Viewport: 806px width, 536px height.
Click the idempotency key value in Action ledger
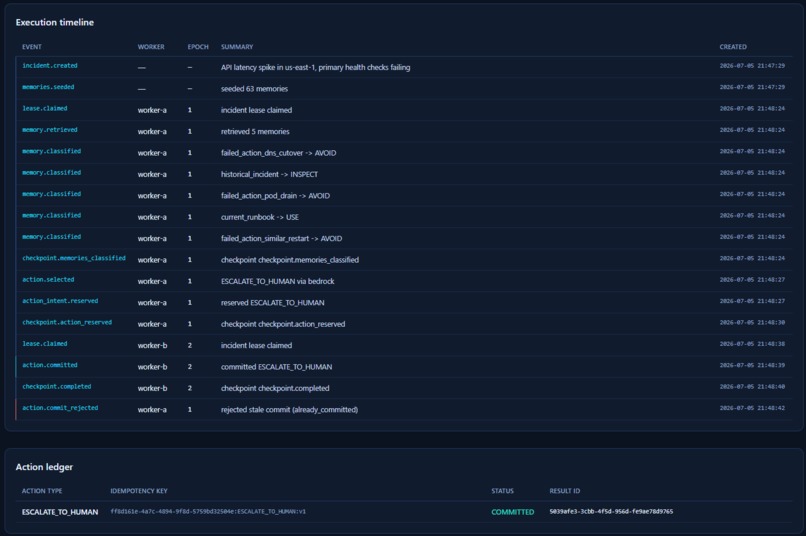(208, 512)
